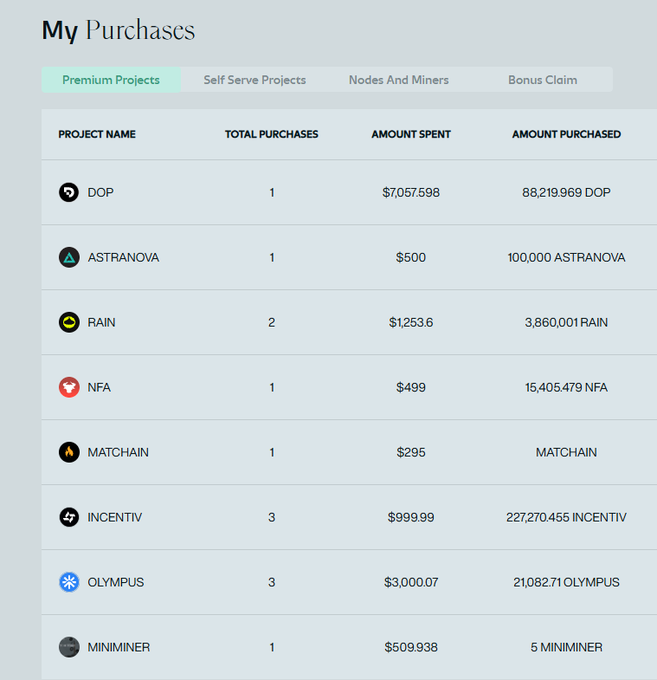Select the Nodes And Miners tab
657x680 pixels.
point(399,80)
